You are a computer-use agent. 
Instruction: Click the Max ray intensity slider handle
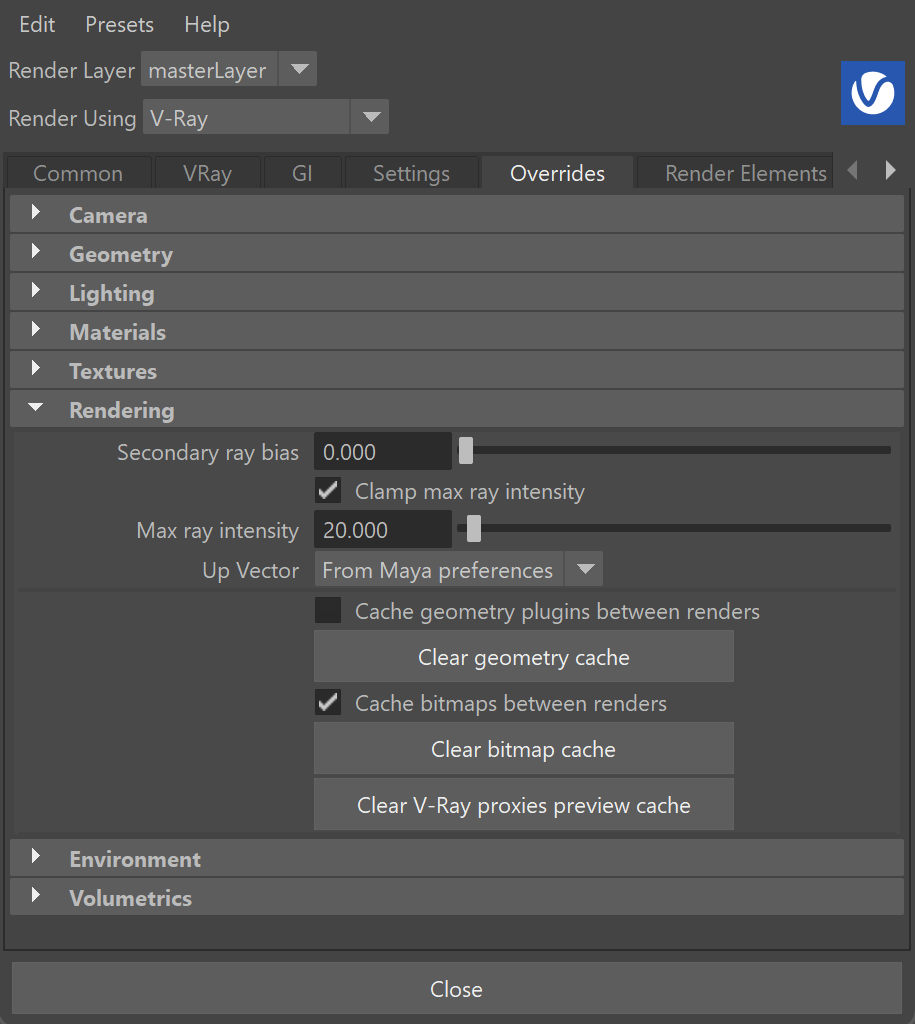474,528
